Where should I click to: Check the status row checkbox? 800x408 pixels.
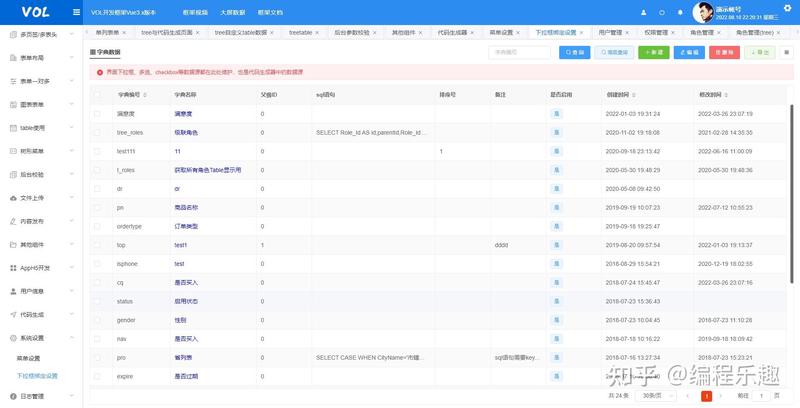point(97,301)
